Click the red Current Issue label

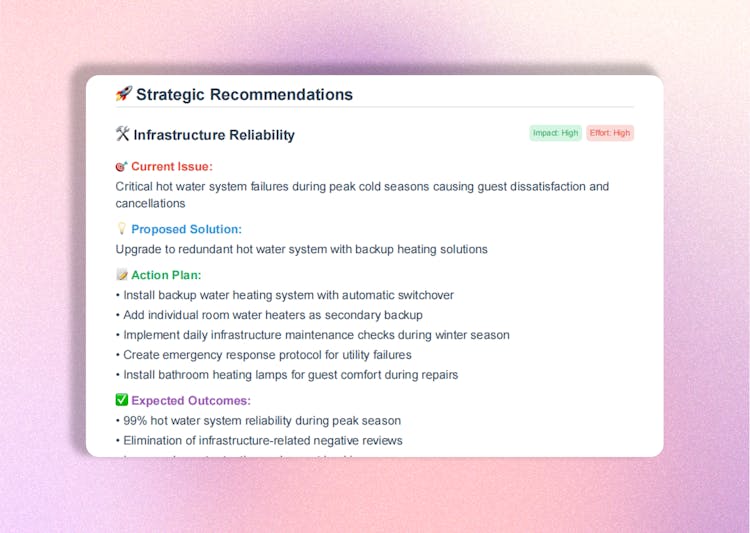tap(172, 167)
